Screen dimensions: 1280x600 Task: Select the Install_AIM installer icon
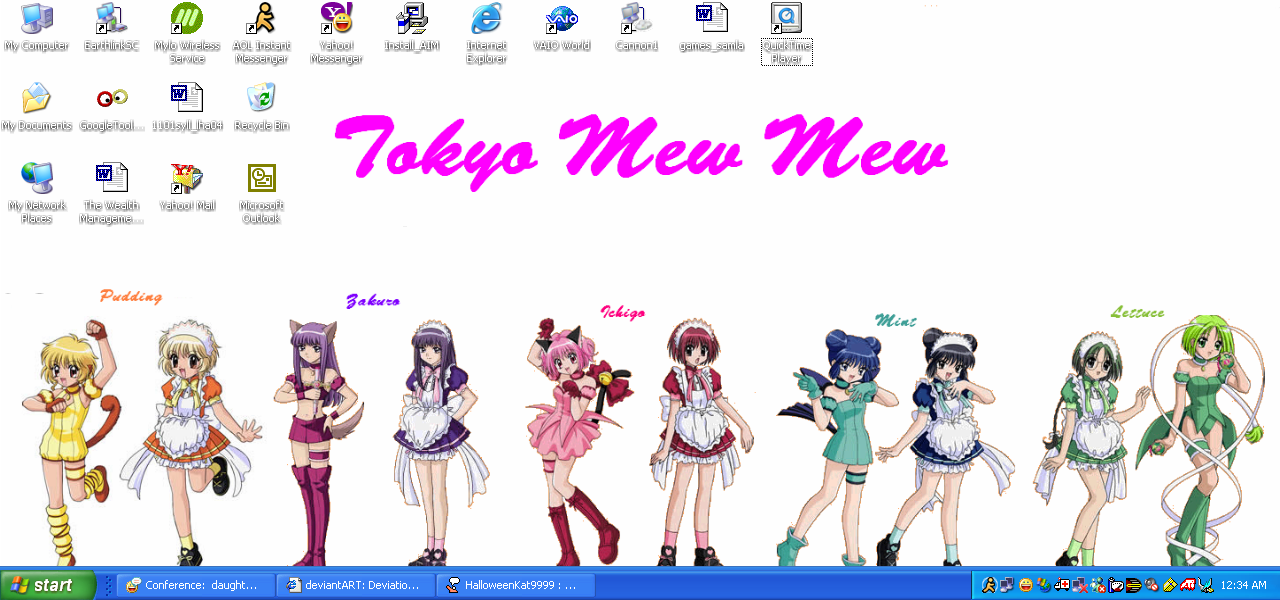click(412, 28)
